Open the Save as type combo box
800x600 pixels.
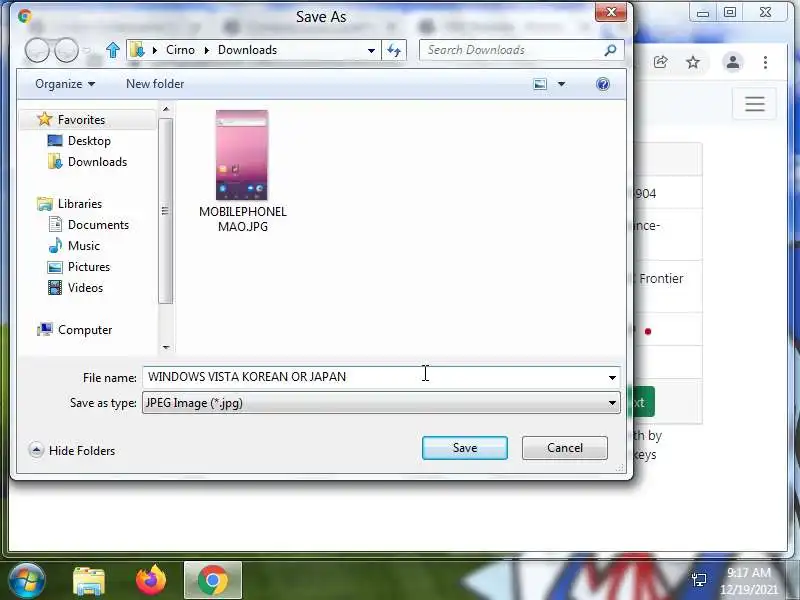click(x=381, y=403)
